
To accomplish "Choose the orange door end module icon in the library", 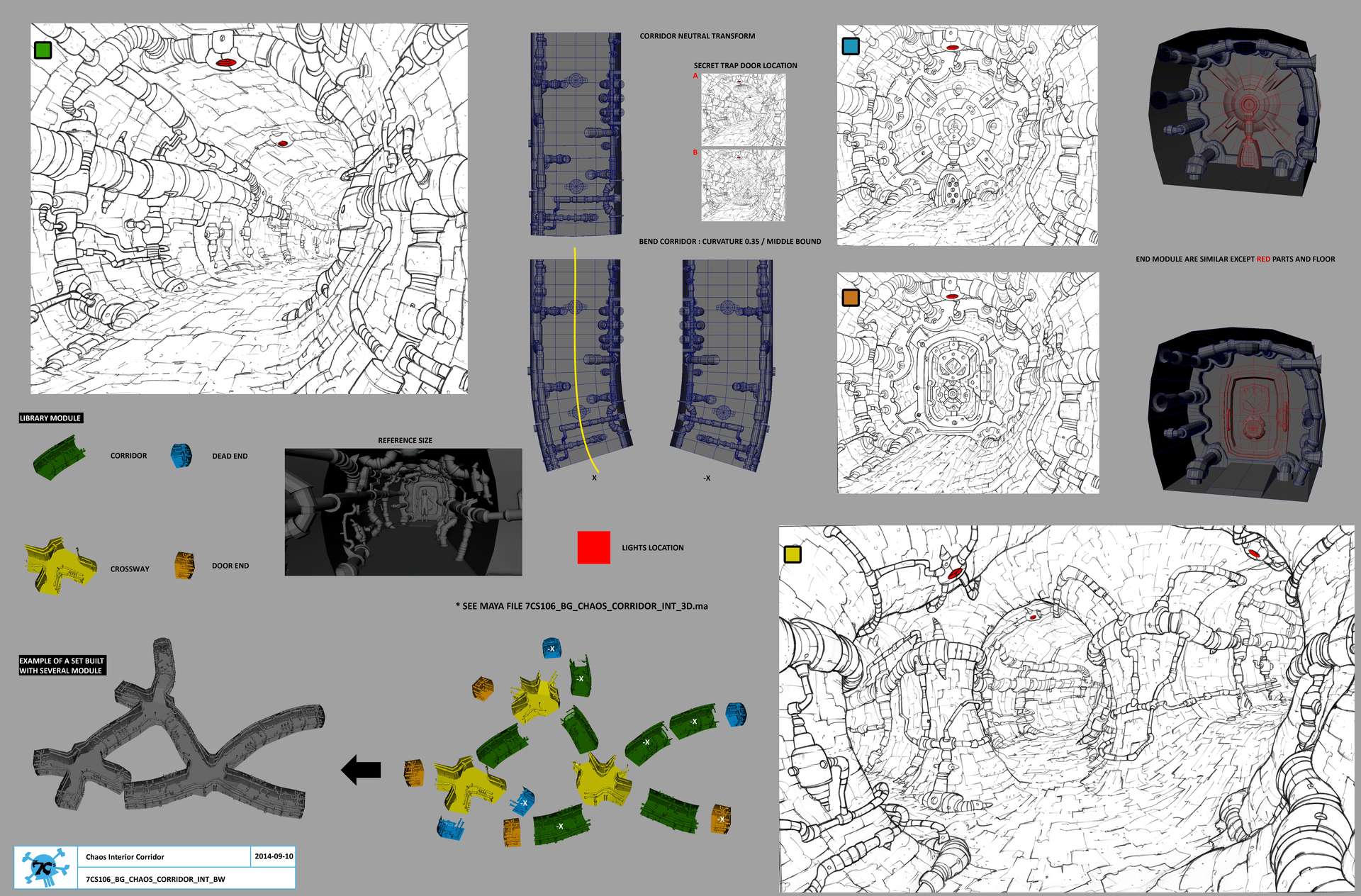I will click(184, 566).
